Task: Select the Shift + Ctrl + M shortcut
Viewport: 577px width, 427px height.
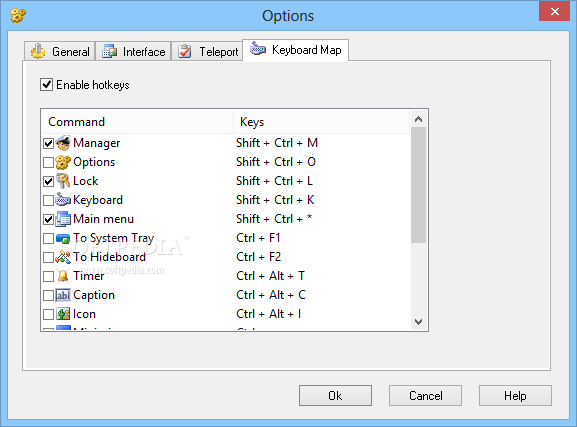Action: 277,143
